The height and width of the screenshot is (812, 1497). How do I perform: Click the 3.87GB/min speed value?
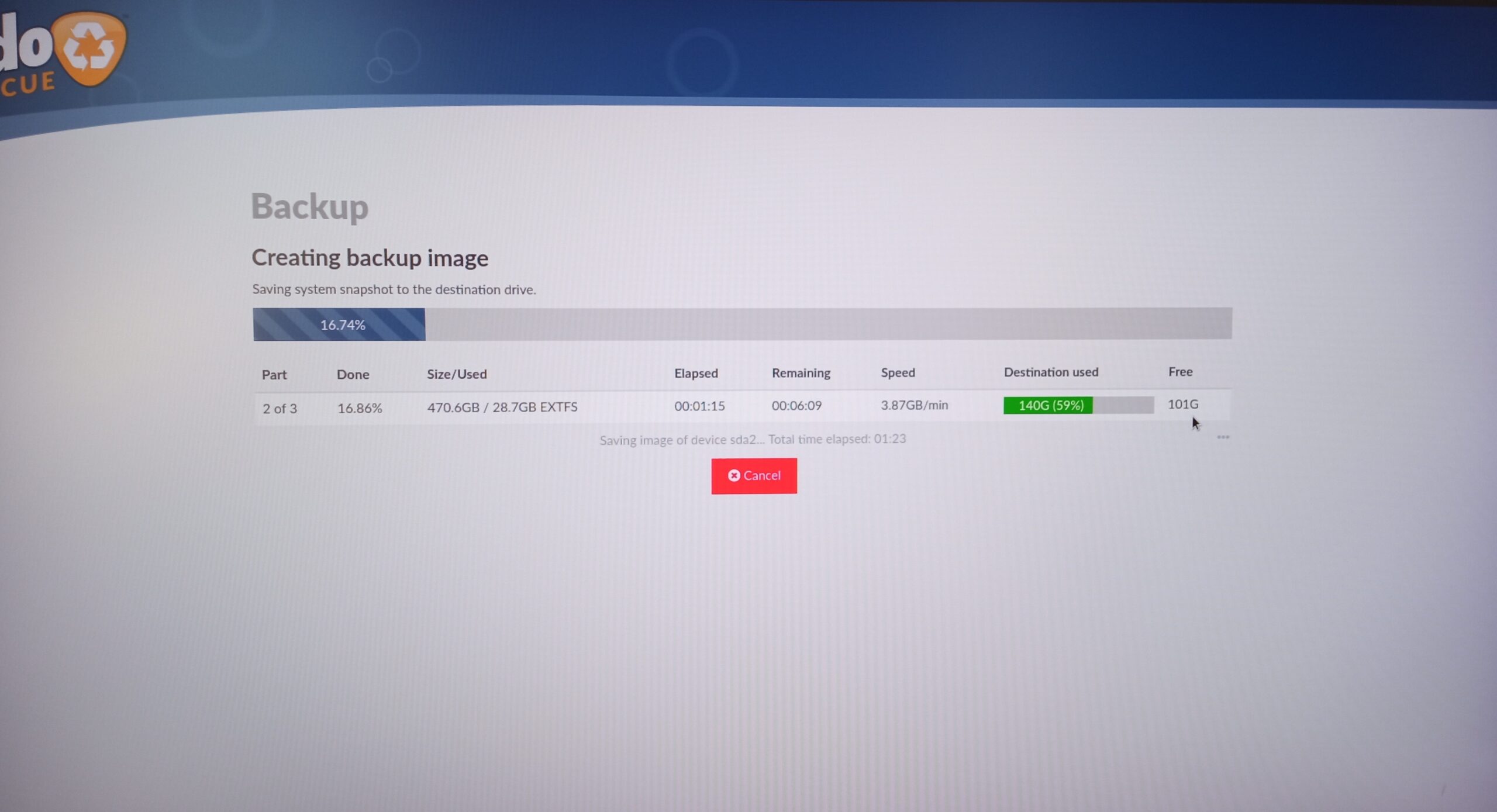point(914,405)
